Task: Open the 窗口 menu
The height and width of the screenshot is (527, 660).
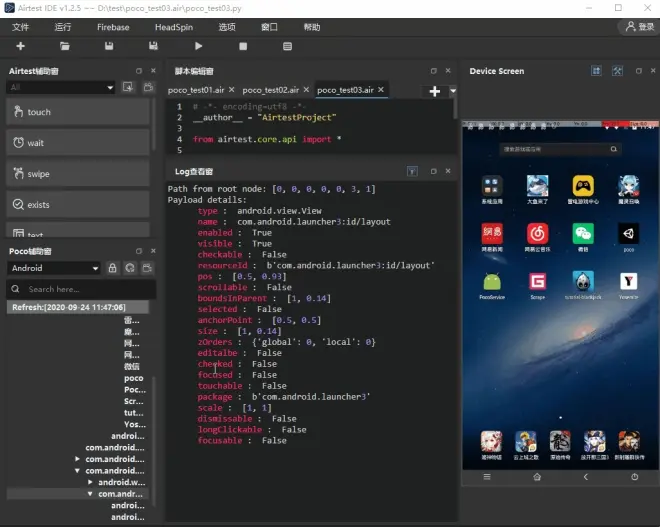Action: (x=269, y=27)
